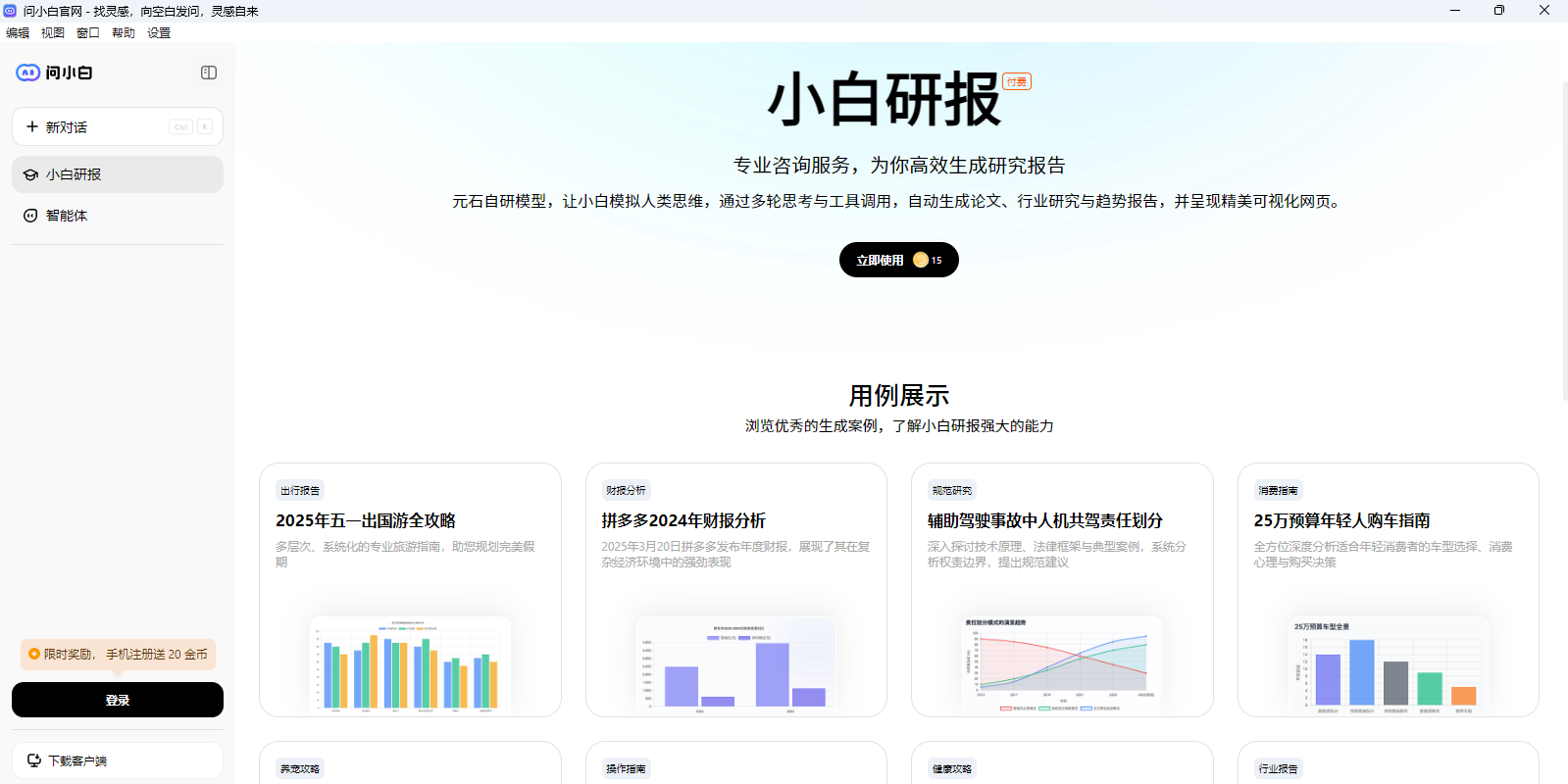Click the 付费 badge beside the title

point(1016,81)
